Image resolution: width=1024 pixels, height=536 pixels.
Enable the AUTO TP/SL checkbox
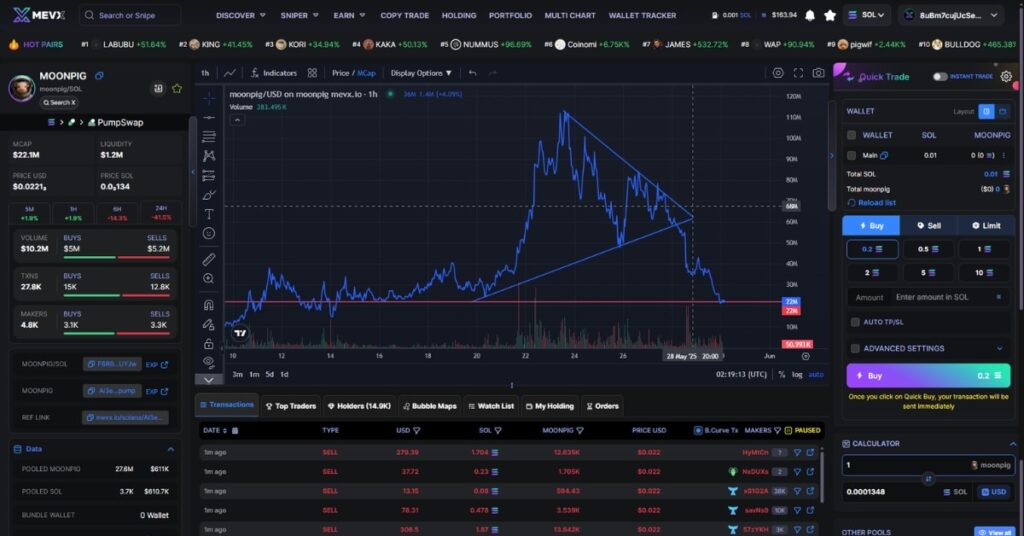point(855,322)
